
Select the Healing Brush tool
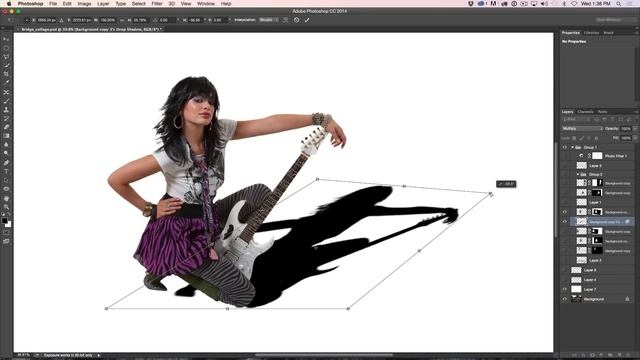pyautogui.click(x=6, y=93)
